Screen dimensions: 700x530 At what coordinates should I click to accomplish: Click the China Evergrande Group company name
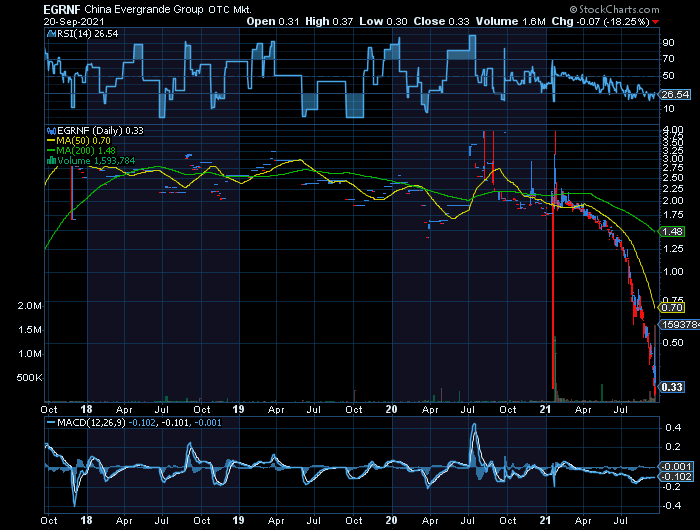click(x=144, y=9)
